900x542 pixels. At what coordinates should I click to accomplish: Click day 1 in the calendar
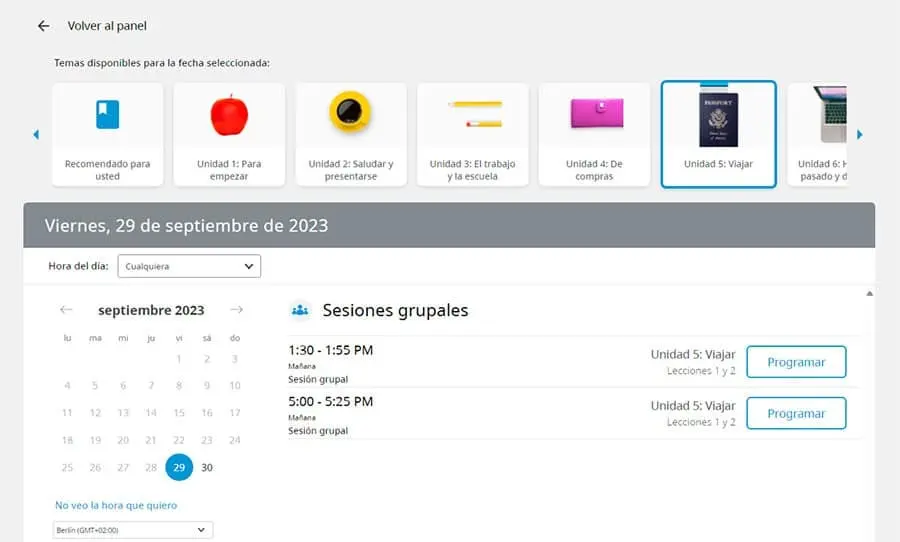pos(179,359)
